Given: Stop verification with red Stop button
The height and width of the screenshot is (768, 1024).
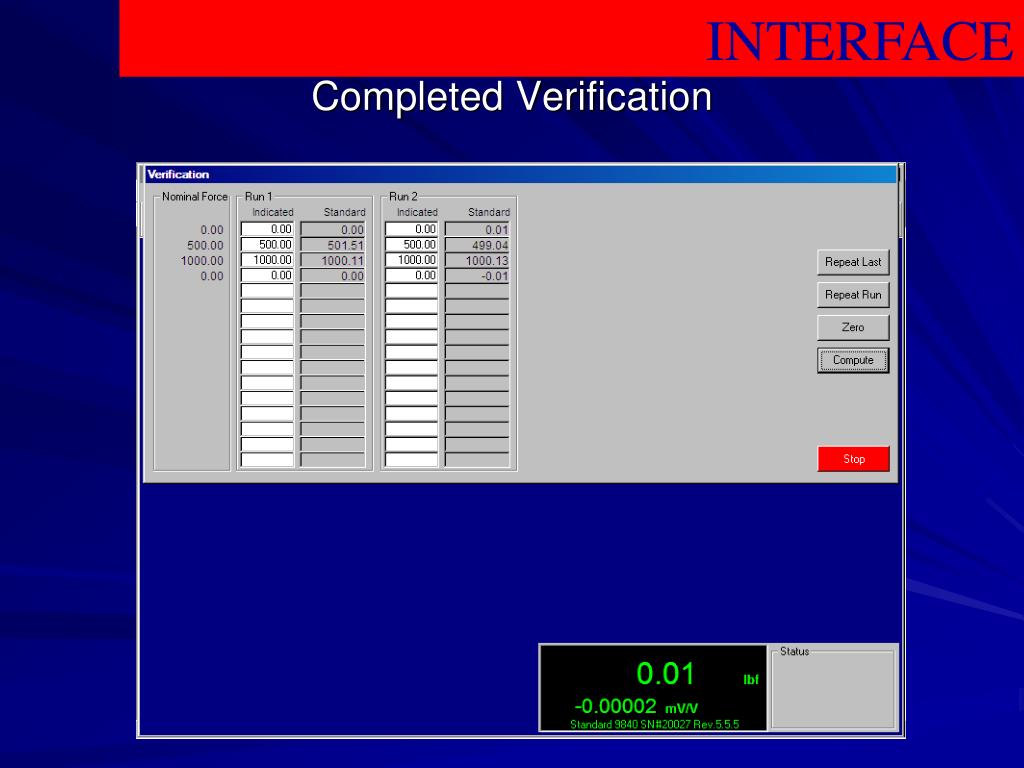Looking at the screenshot, I should (x=853, y=459).
